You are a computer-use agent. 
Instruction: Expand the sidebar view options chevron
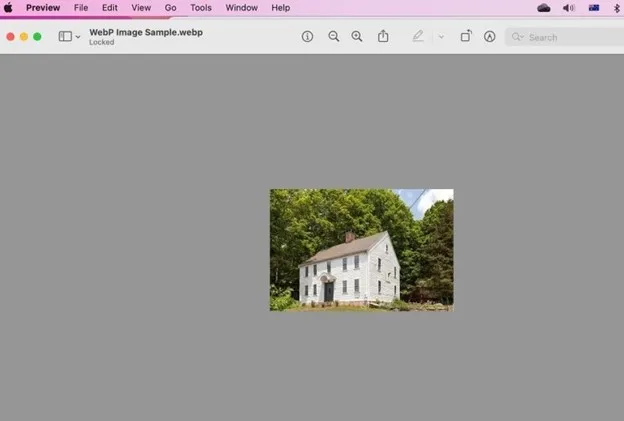pyautogui.click(x=78, y=37)
